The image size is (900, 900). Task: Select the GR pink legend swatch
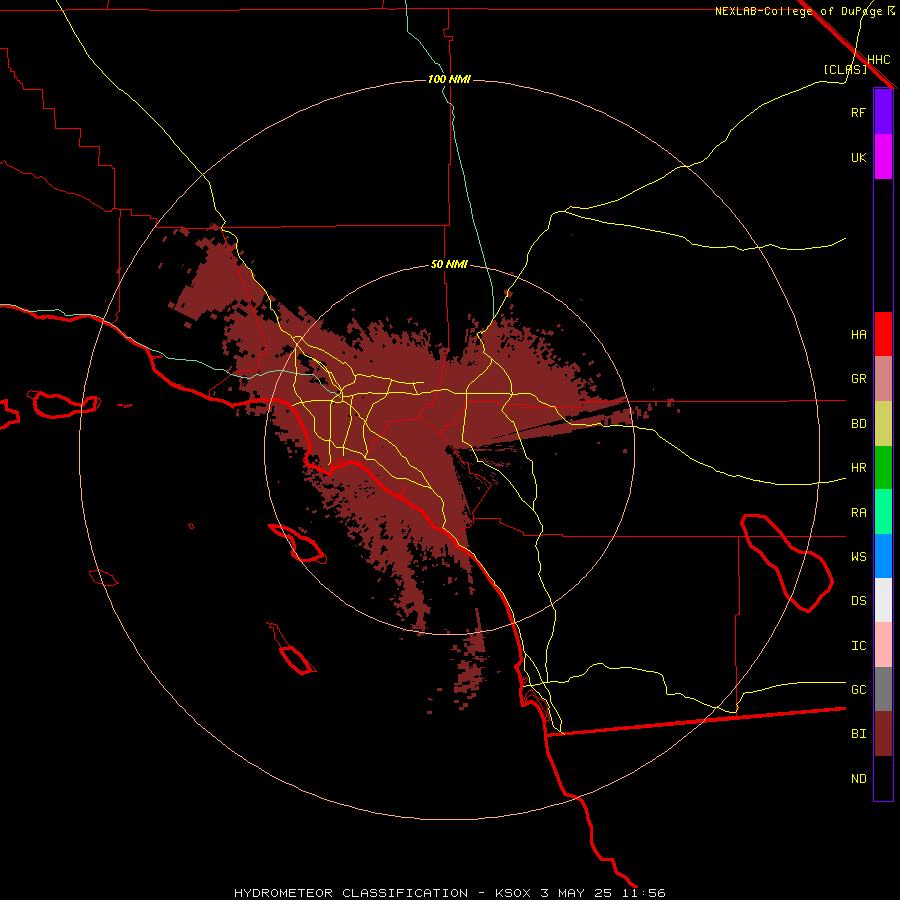883,378
